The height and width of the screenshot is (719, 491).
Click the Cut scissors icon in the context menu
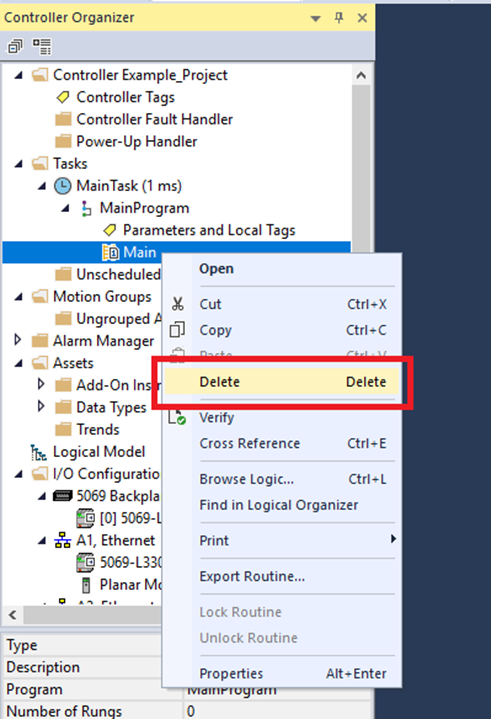(x=178, y=304)
